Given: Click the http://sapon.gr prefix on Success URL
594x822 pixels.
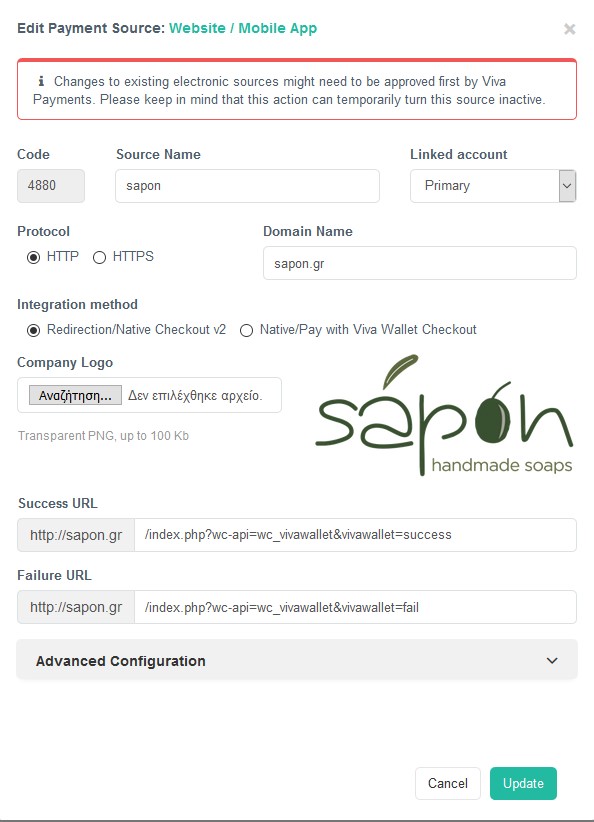Looking at the screenshot, I should click(75, 534).
